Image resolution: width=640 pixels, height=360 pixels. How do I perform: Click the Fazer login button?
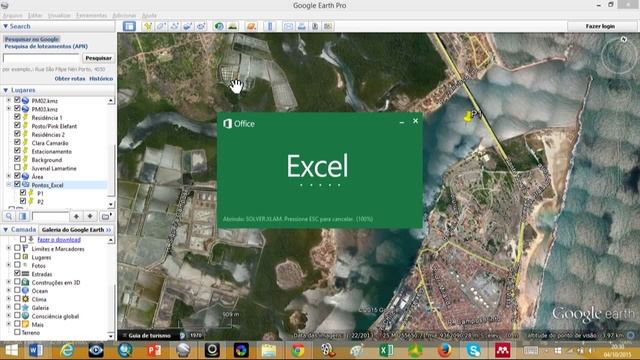(x=600, y=26)
